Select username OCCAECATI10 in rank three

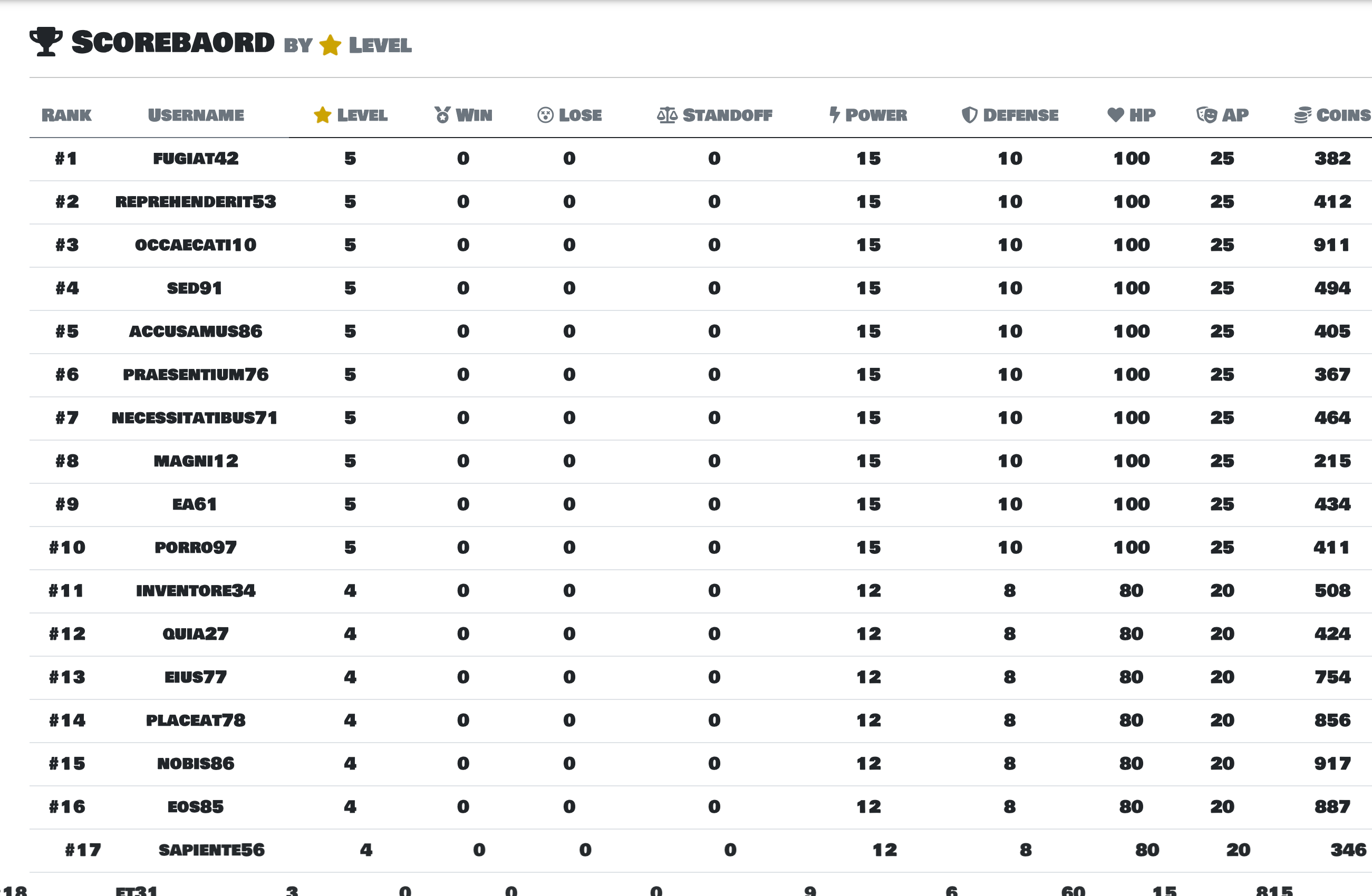[x=196, y=245]
